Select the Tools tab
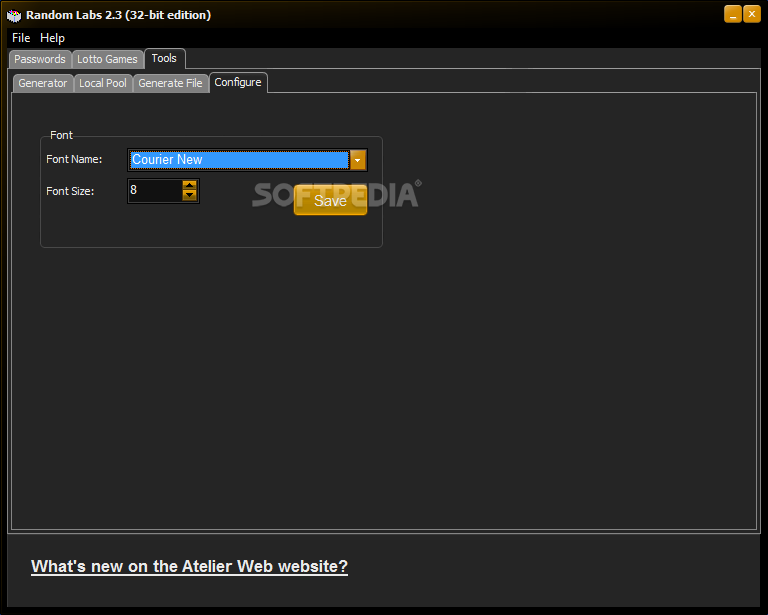Viewport: 768px width, 615px height. point(164,58)
